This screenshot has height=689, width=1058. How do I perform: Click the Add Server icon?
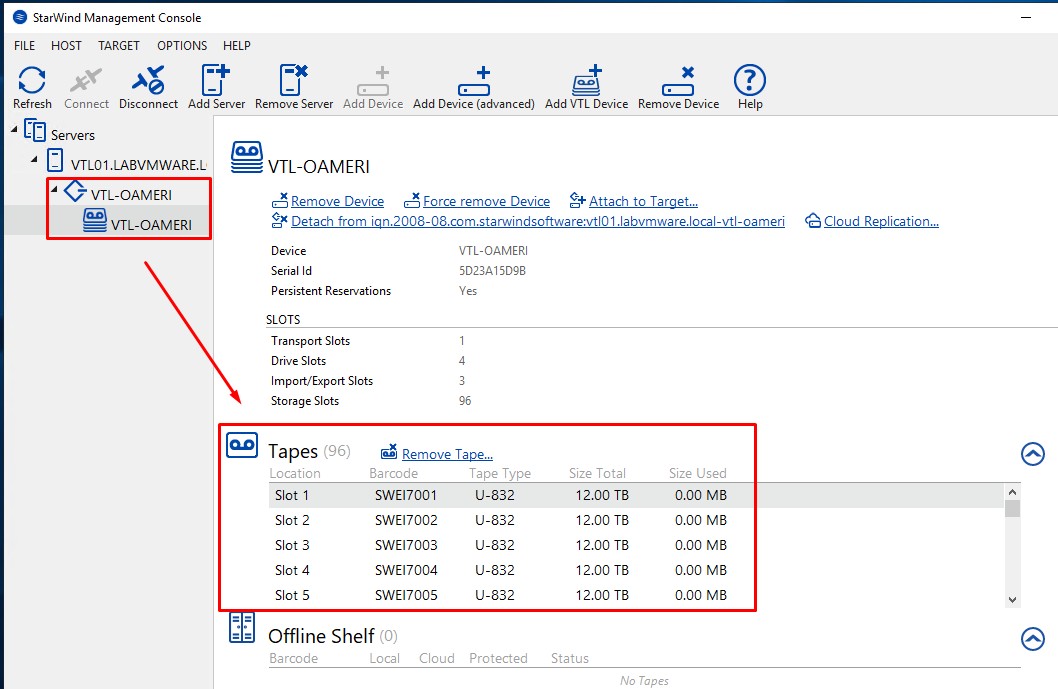216,82
